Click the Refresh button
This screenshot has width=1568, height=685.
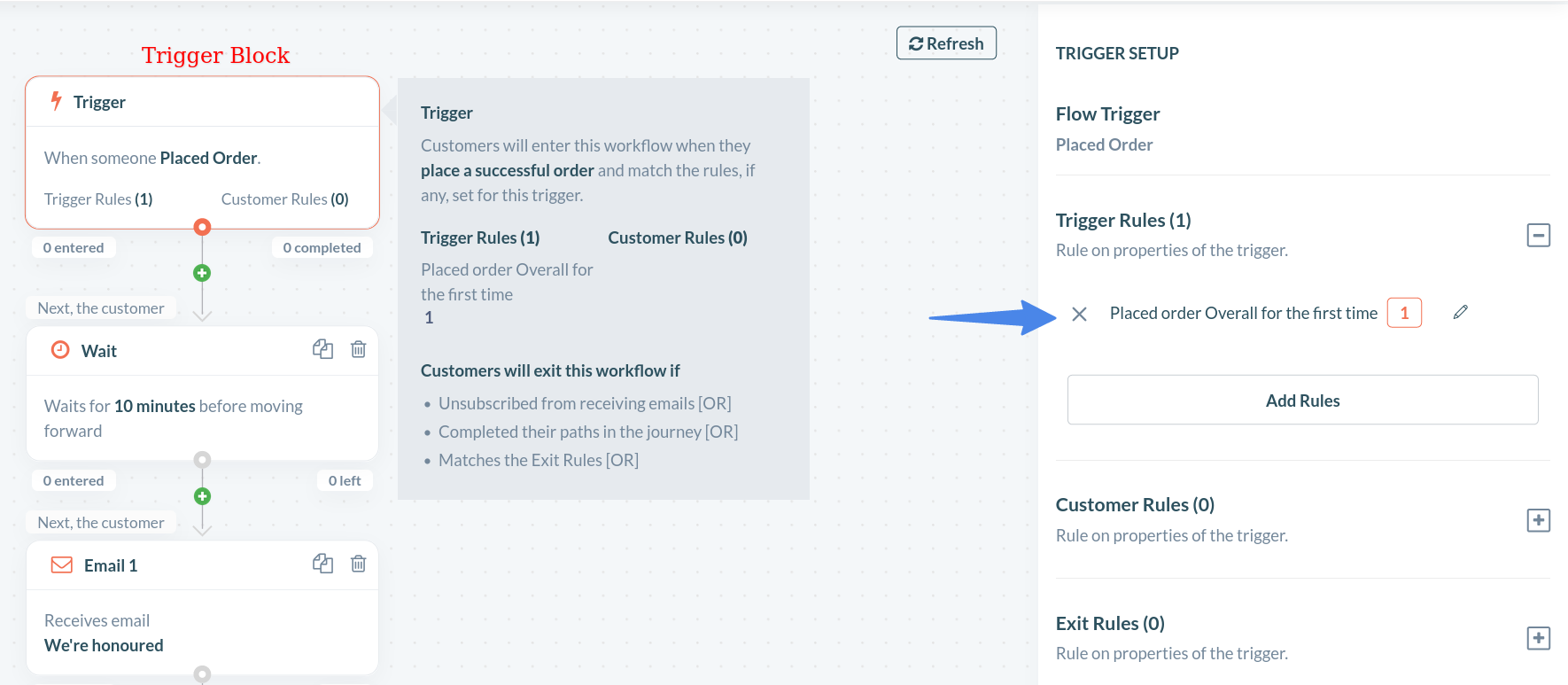pyautogui.click(x=946, y=43)
